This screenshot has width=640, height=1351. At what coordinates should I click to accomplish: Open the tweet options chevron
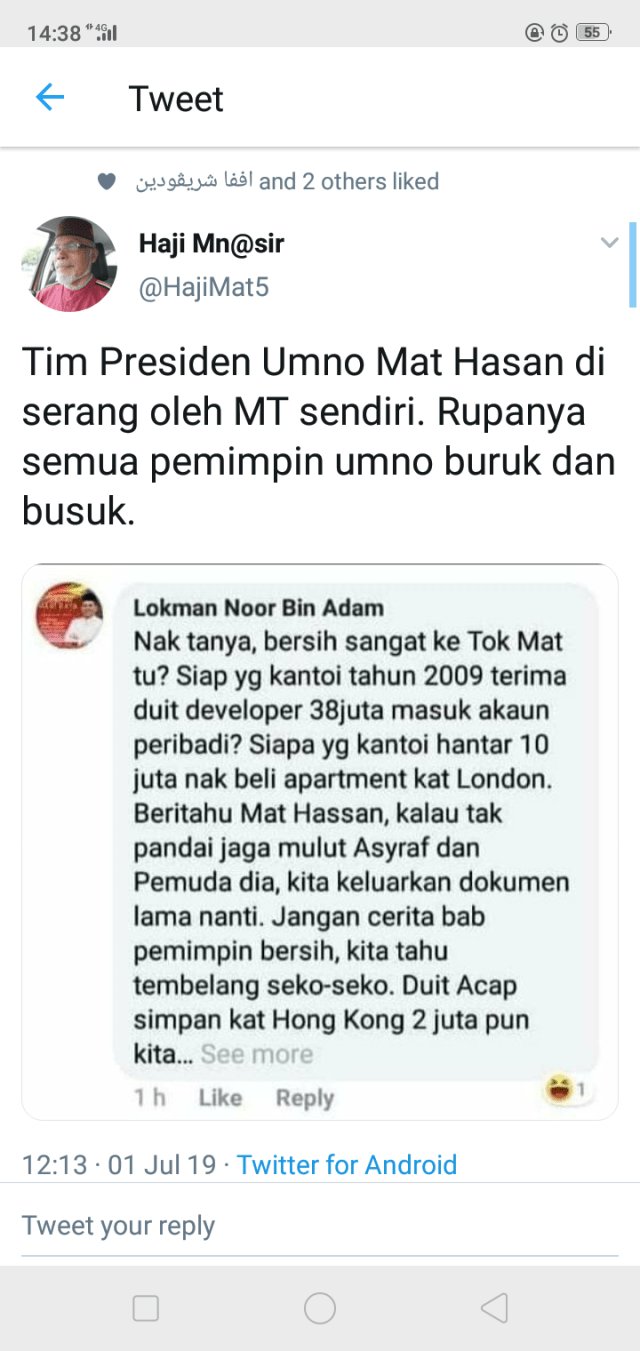tap(609, 243)
